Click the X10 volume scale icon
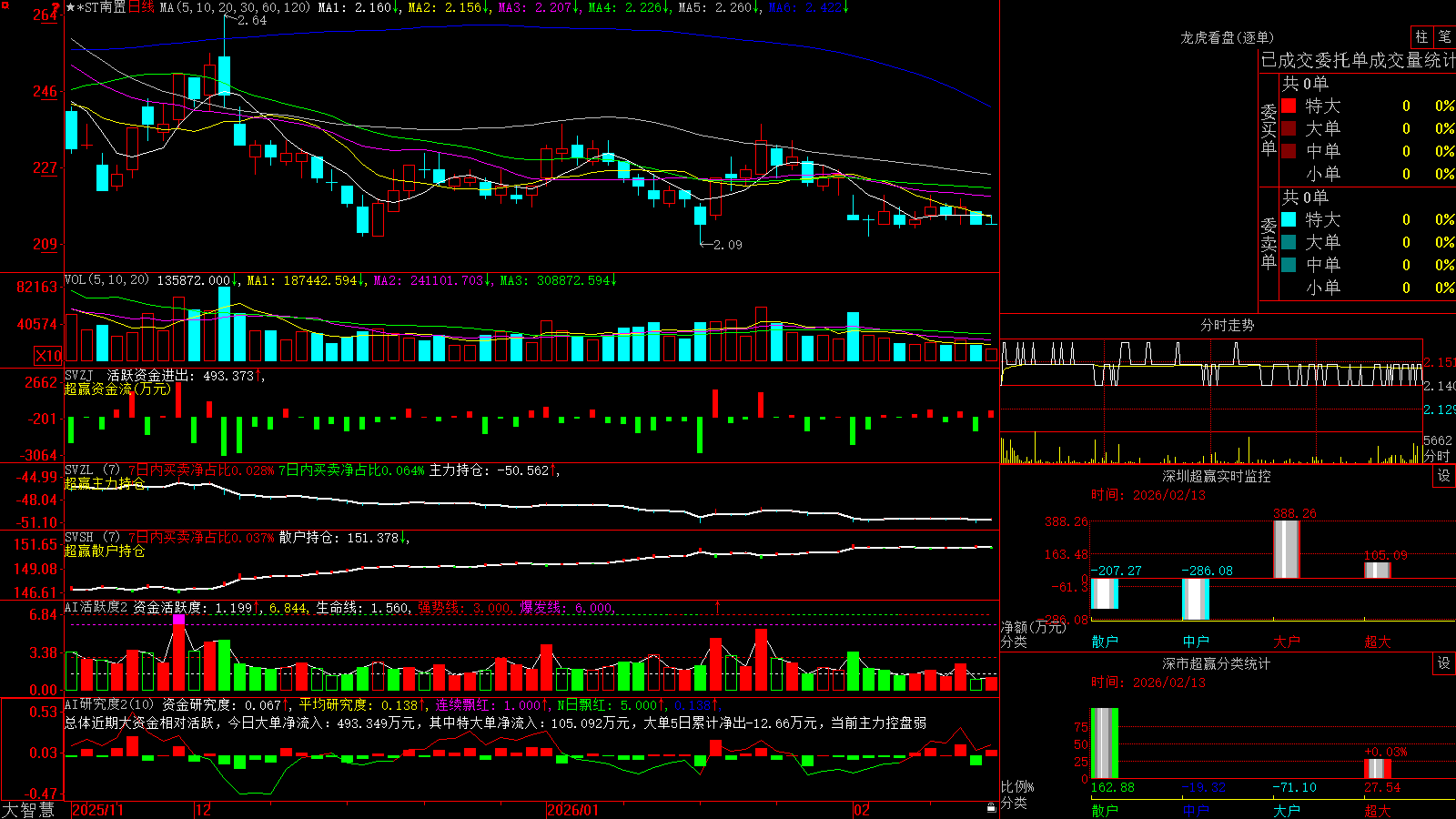 48,356
